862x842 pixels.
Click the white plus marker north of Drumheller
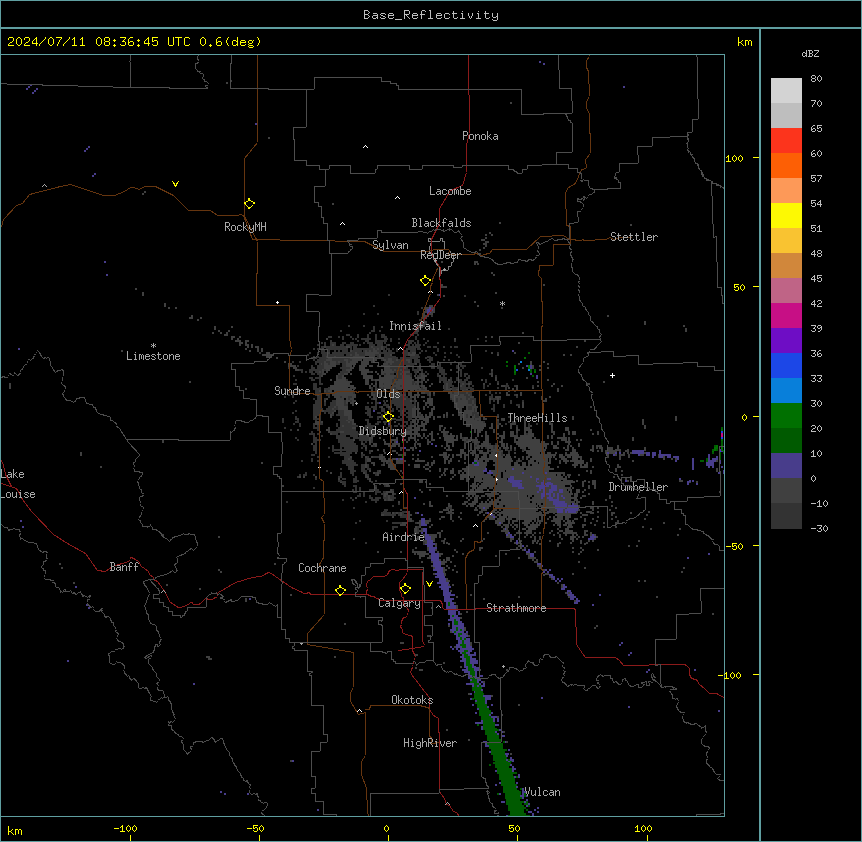(x=612, y=375)
